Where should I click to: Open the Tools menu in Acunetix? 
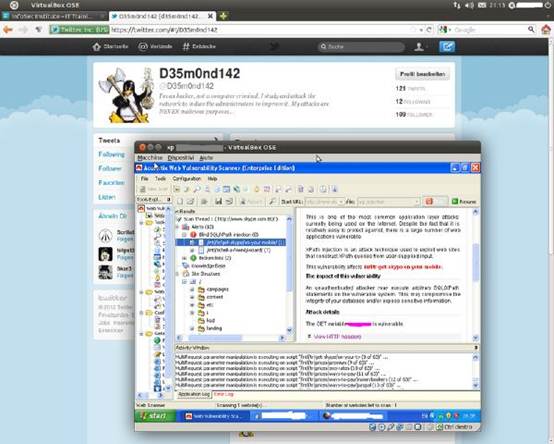pos(160,179)
